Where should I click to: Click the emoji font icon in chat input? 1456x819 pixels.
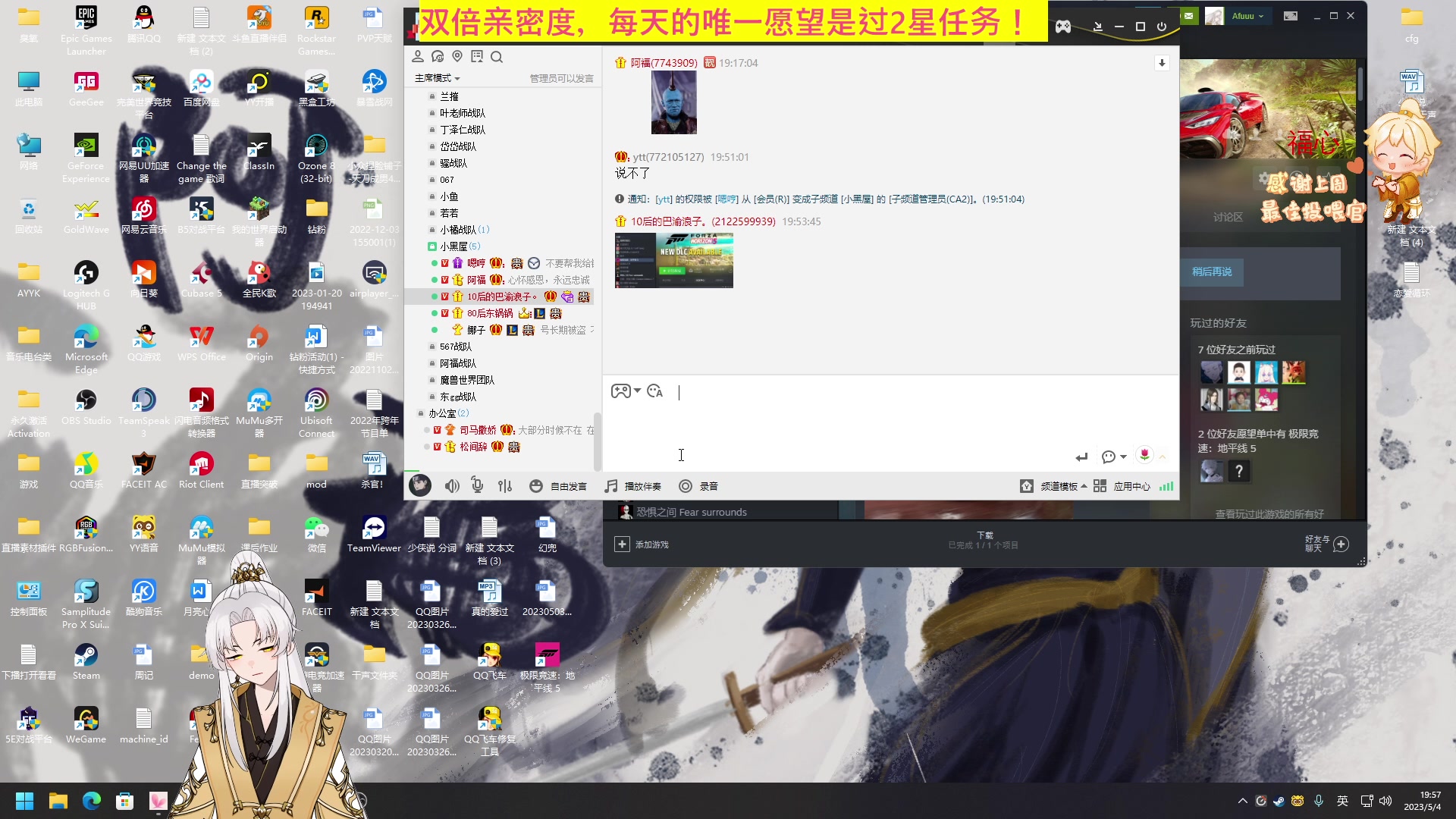655,391
